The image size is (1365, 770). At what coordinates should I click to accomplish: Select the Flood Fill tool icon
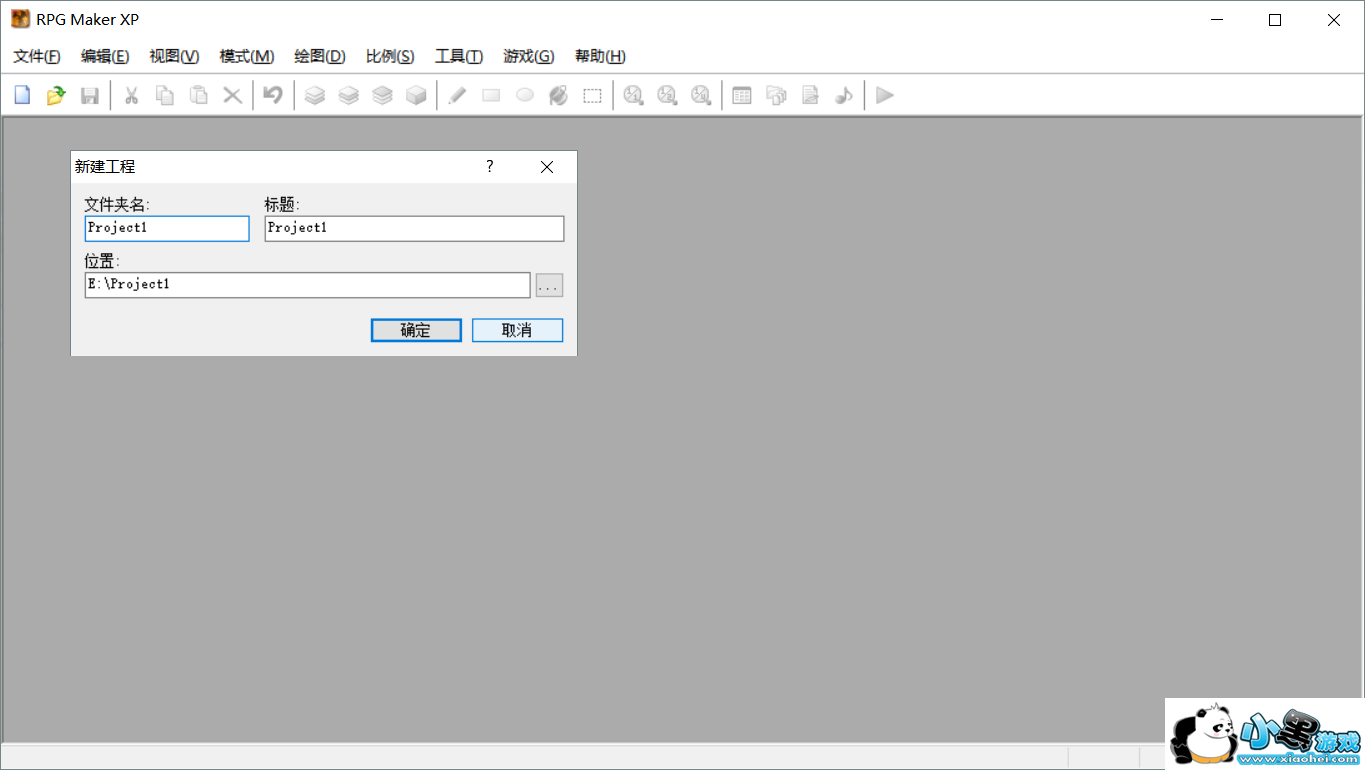559,95
